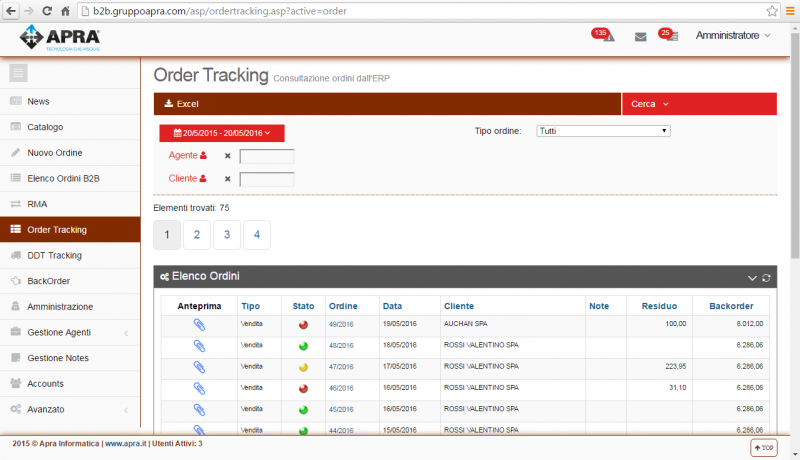Click the browser forward arrow

tap(29, 11)
